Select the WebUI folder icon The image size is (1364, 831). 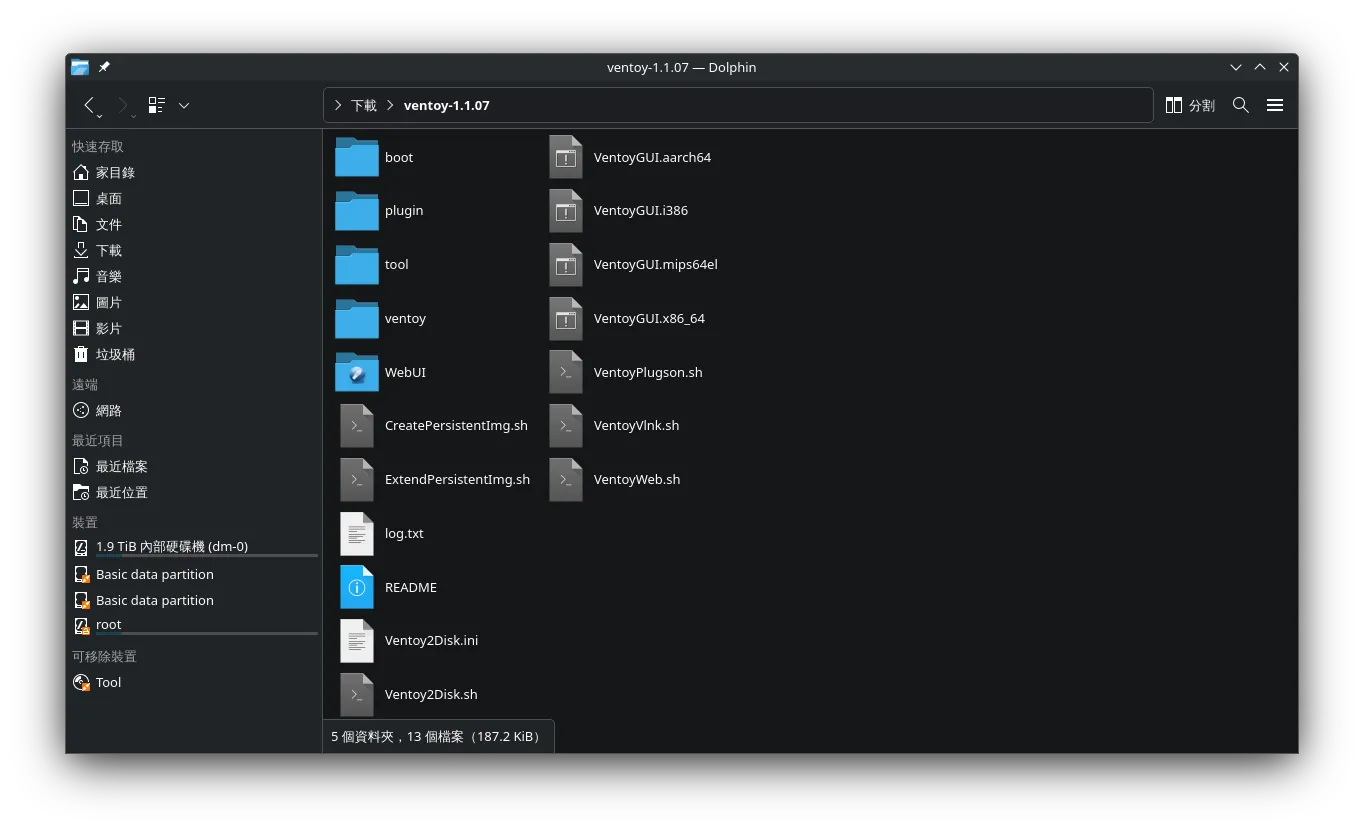(x=357, y=372)
